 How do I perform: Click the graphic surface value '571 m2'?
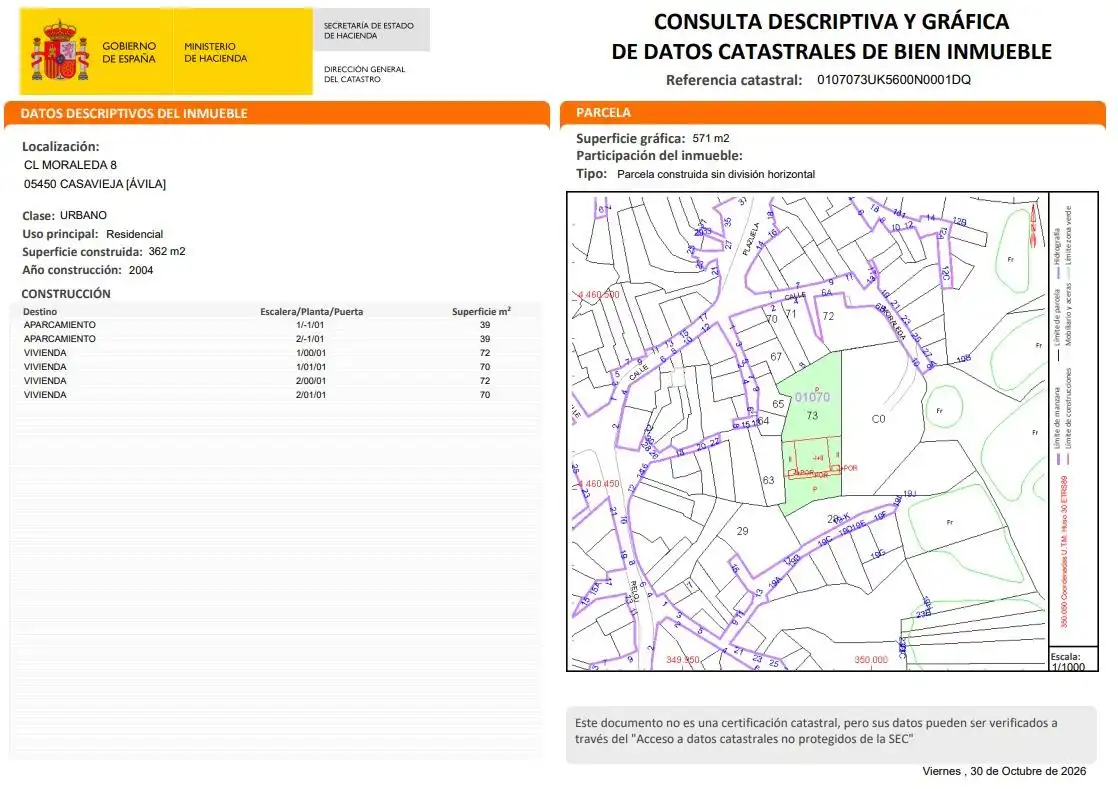(711, 138)
